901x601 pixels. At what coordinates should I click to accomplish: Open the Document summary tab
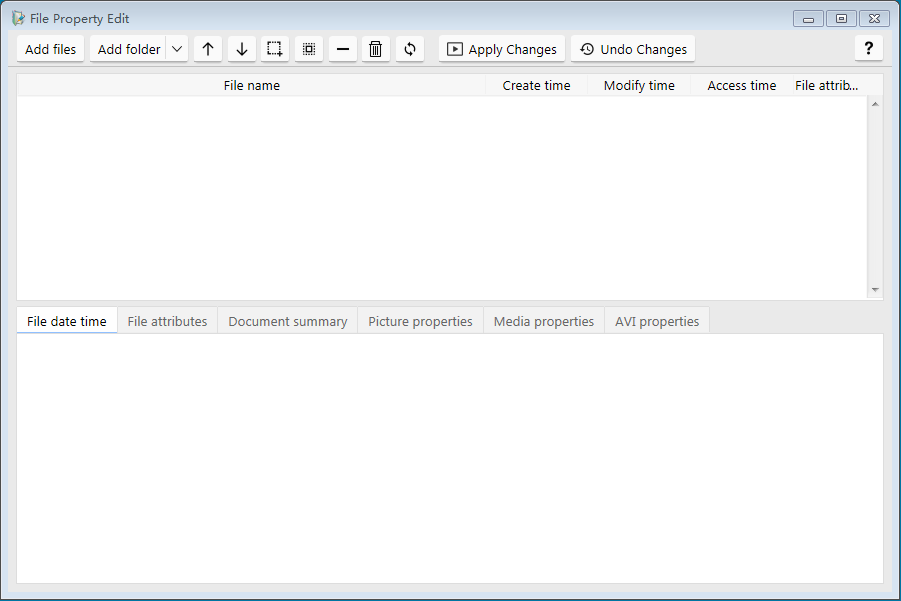click(287, 321)
